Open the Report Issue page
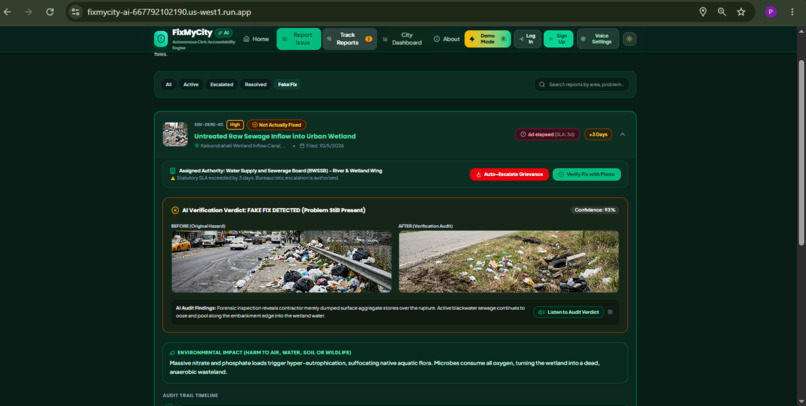 299,39
